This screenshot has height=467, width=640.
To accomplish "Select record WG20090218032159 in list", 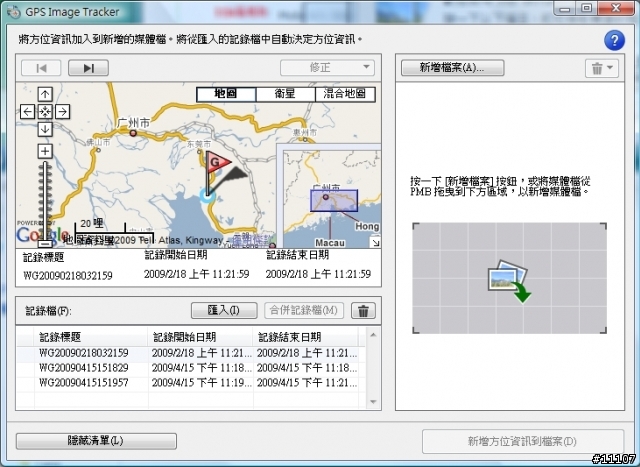I will (190, 353).
